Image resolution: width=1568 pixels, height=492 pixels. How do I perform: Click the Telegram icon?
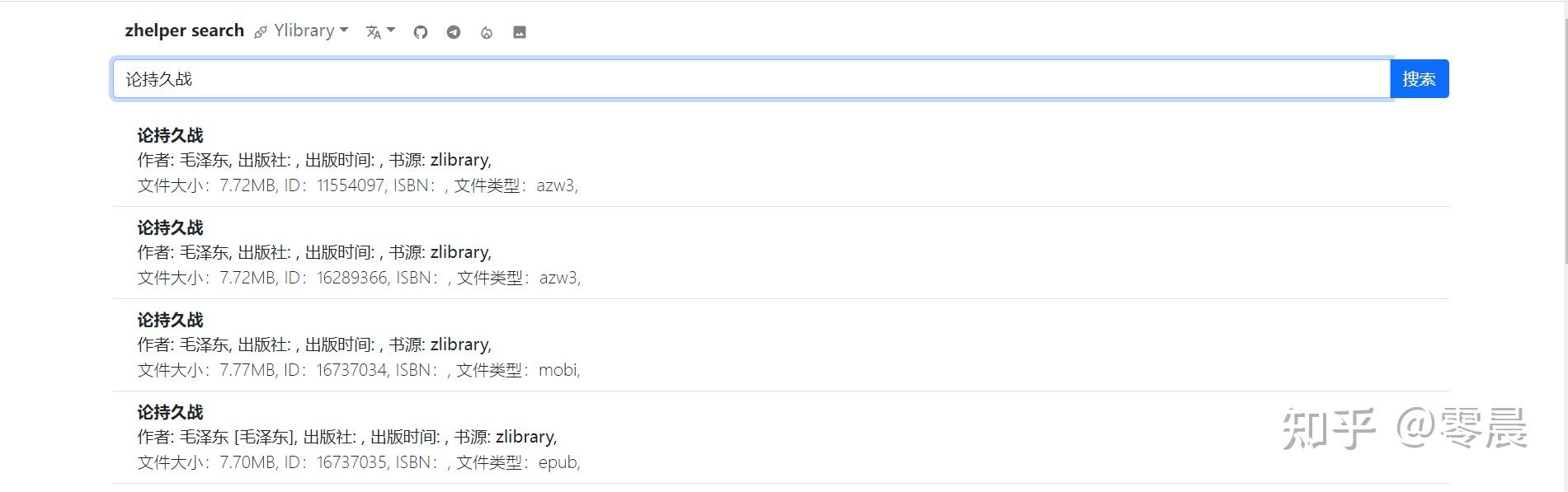tap(454, 32)
